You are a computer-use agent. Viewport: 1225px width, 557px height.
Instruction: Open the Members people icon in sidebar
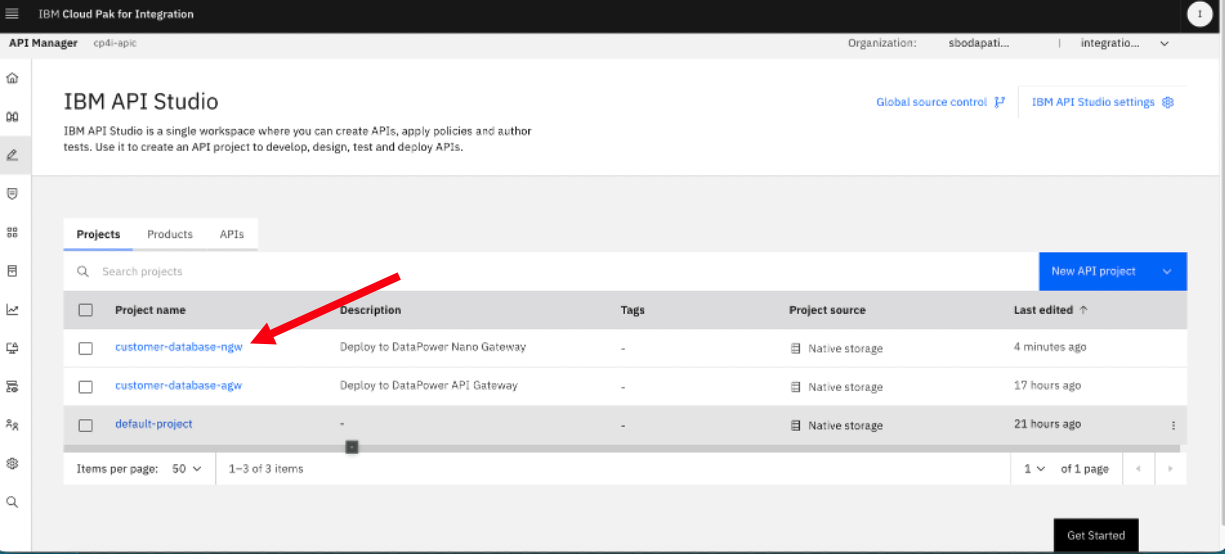pos(12,425)
